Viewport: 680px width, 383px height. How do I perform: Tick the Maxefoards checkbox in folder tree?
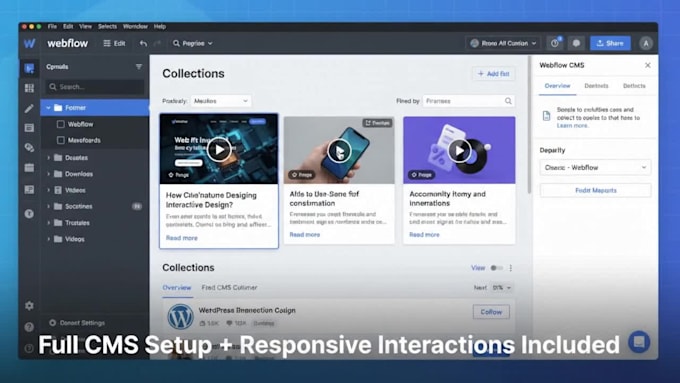pos(61,140)
